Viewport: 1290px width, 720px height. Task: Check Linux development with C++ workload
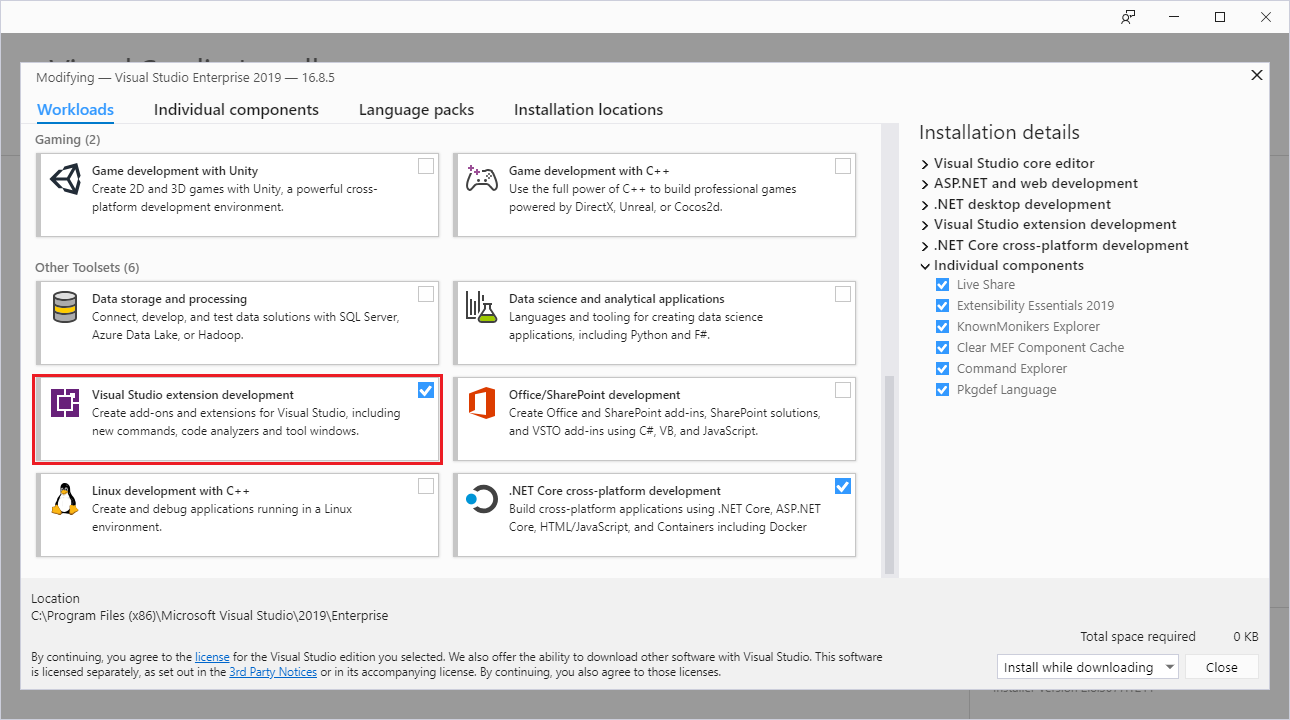[426, 486]
